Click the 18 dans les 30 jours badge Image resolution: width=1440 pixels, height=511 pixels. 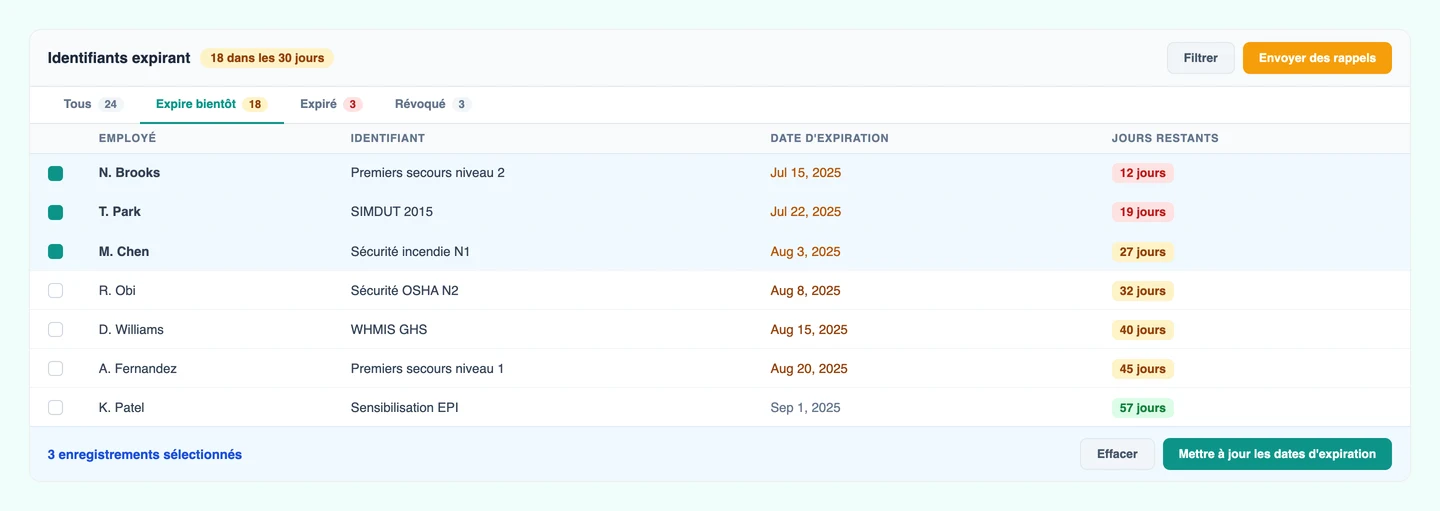(267, 58)
